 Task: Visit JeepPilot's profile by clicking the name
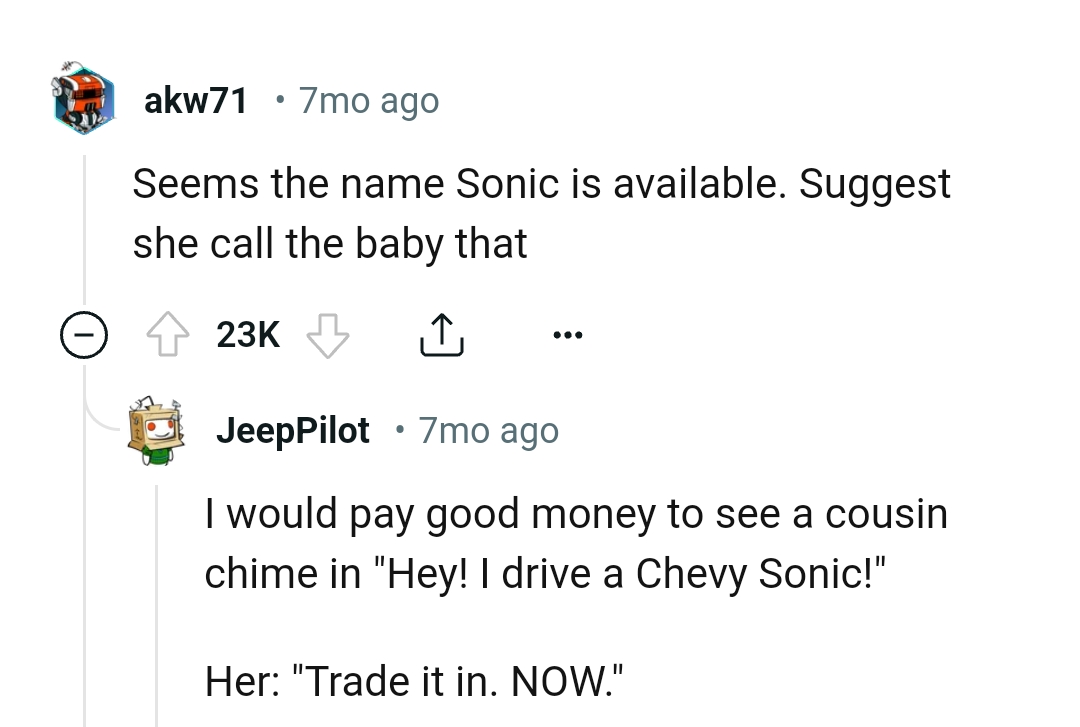coord(292,429)
